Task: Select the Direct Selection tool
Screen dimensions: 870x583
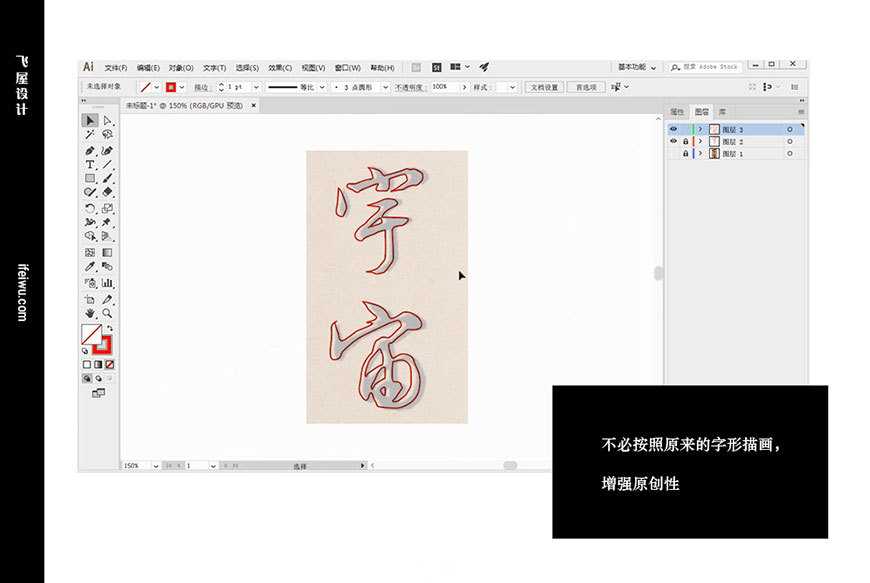Action: (x=107, y=121)
